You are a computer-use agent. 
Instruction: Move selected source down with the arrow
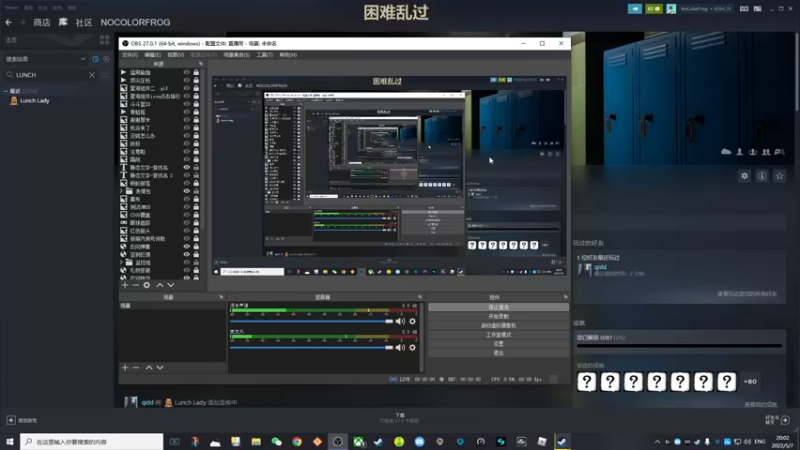click(x=171, y=285)
